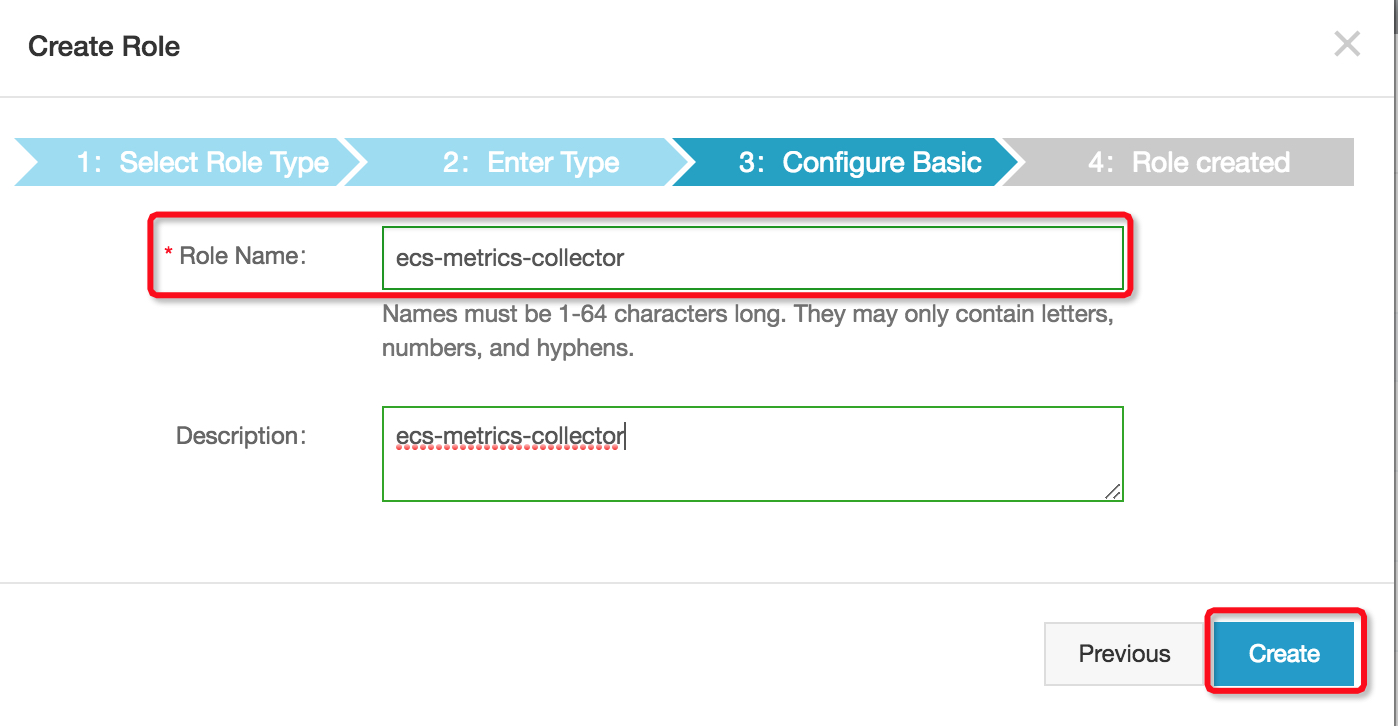Image resolution: width=1398 pixels, height=726 pixels.
Task: Click the Create Role dialog title
Action: click(x=104, y=46)
